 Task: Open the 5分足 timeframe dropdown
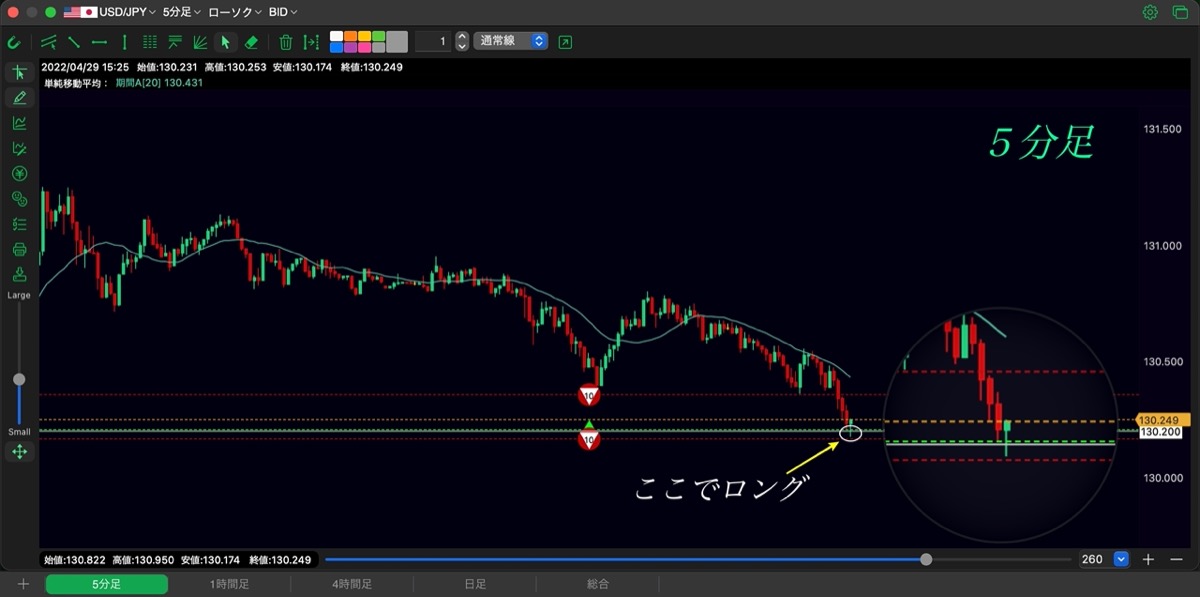point(181,13)
